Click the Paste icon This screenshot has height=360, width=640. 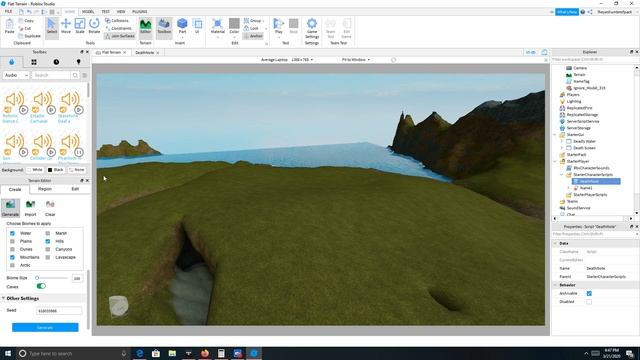pyautogui.click(x=9, y=26)
